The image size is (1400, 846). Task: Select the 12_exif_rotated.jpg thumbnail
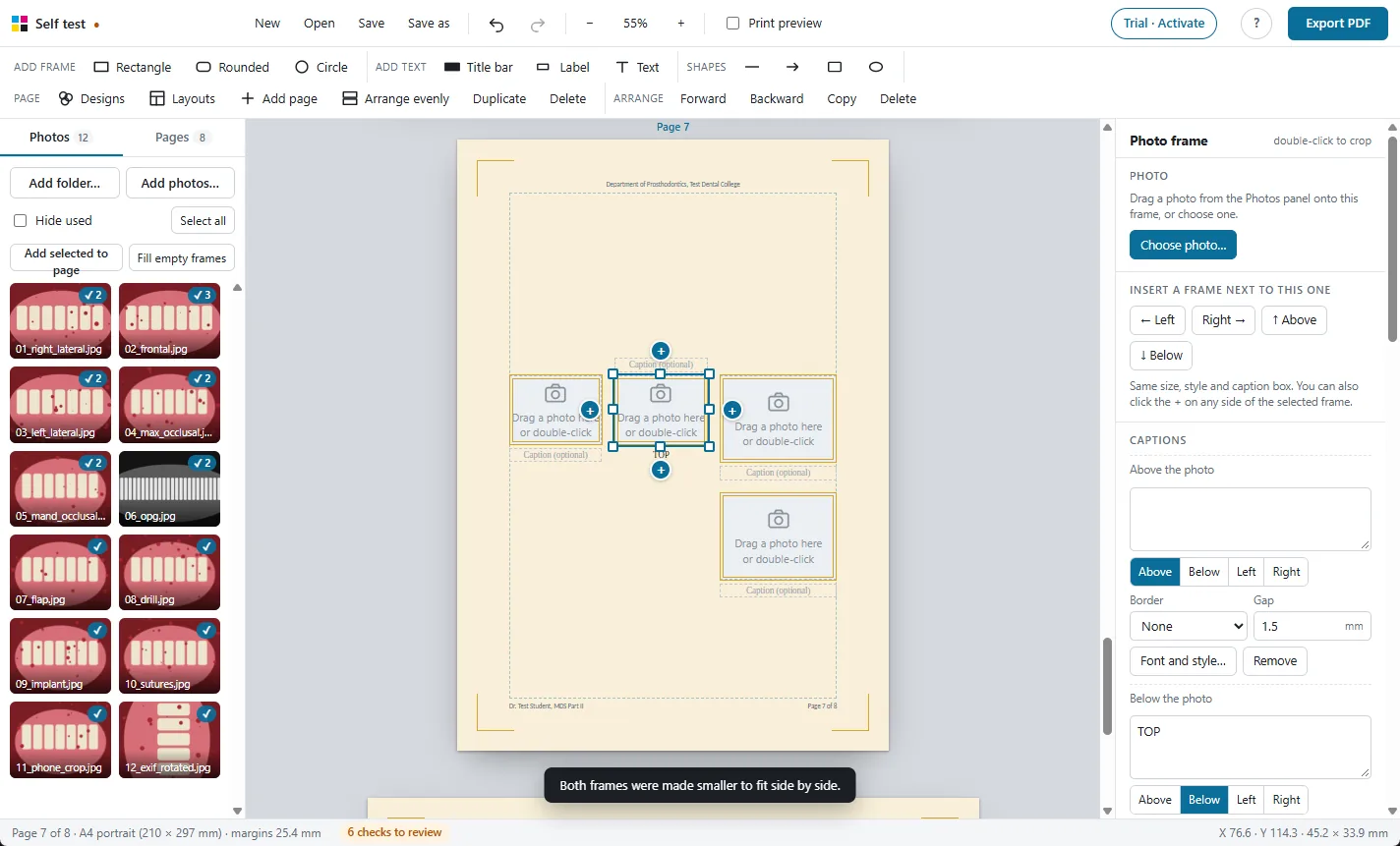point(169,739)
